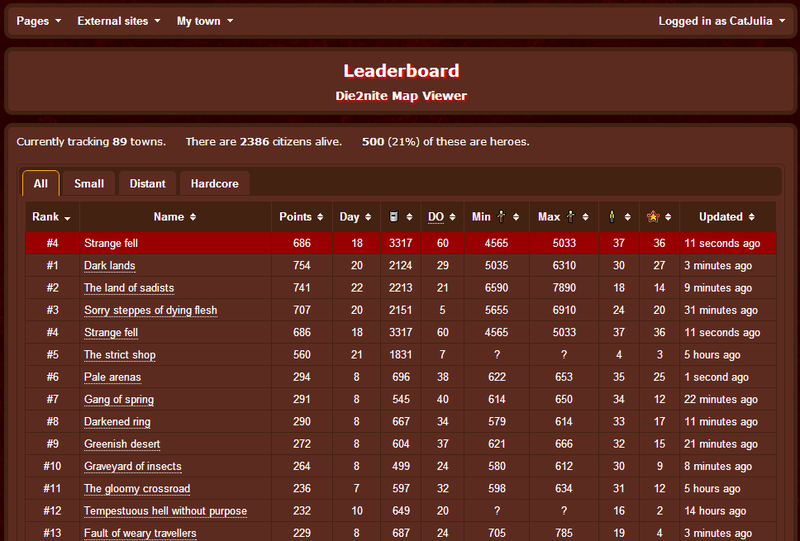This screenshot has width=800, height=541.
Task: Sort table by Rank column
Action: point(52,217)
